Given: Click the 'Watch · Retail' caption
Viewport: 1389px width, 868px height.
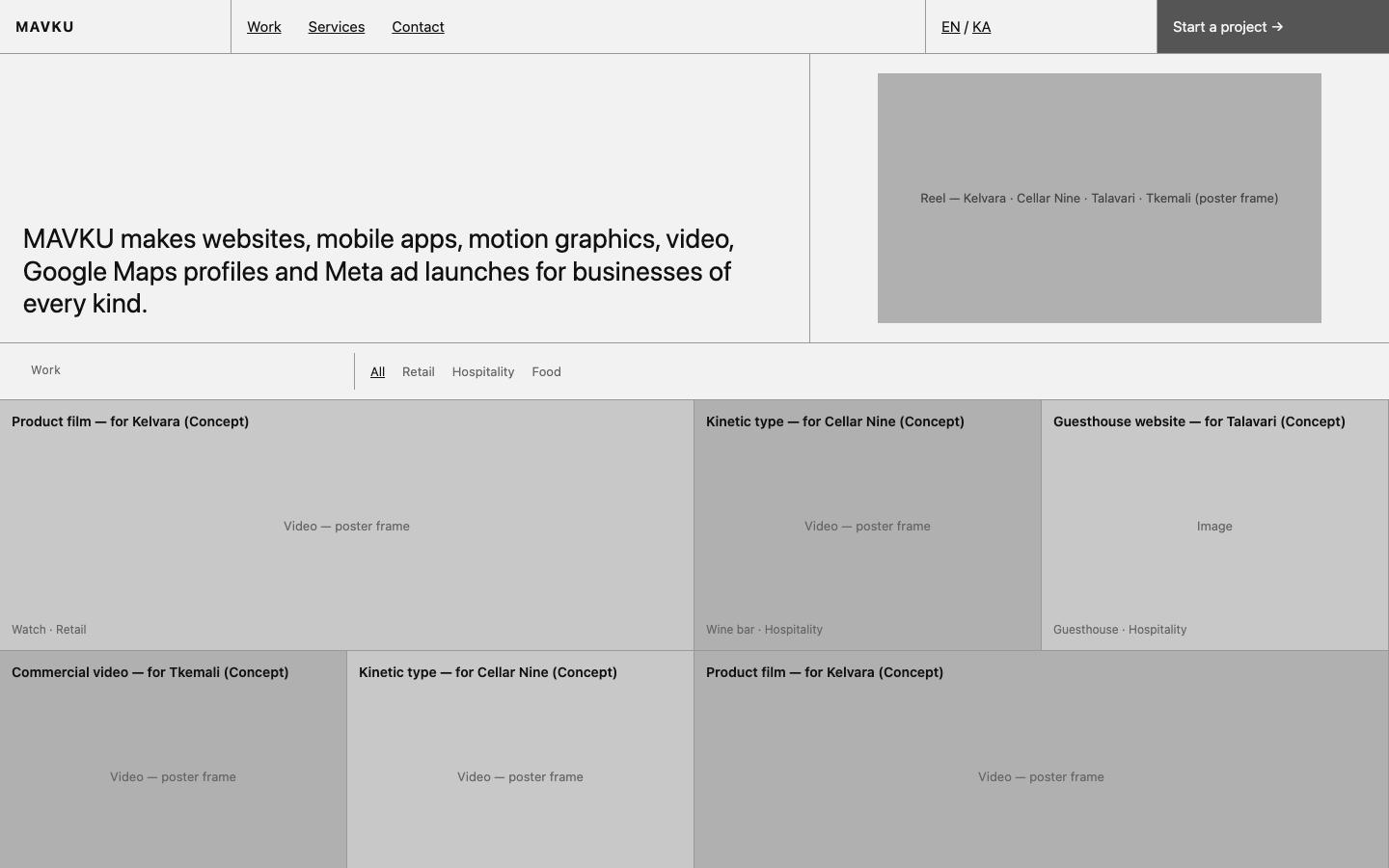Looking at the screenshot, I should pos(49,630).
